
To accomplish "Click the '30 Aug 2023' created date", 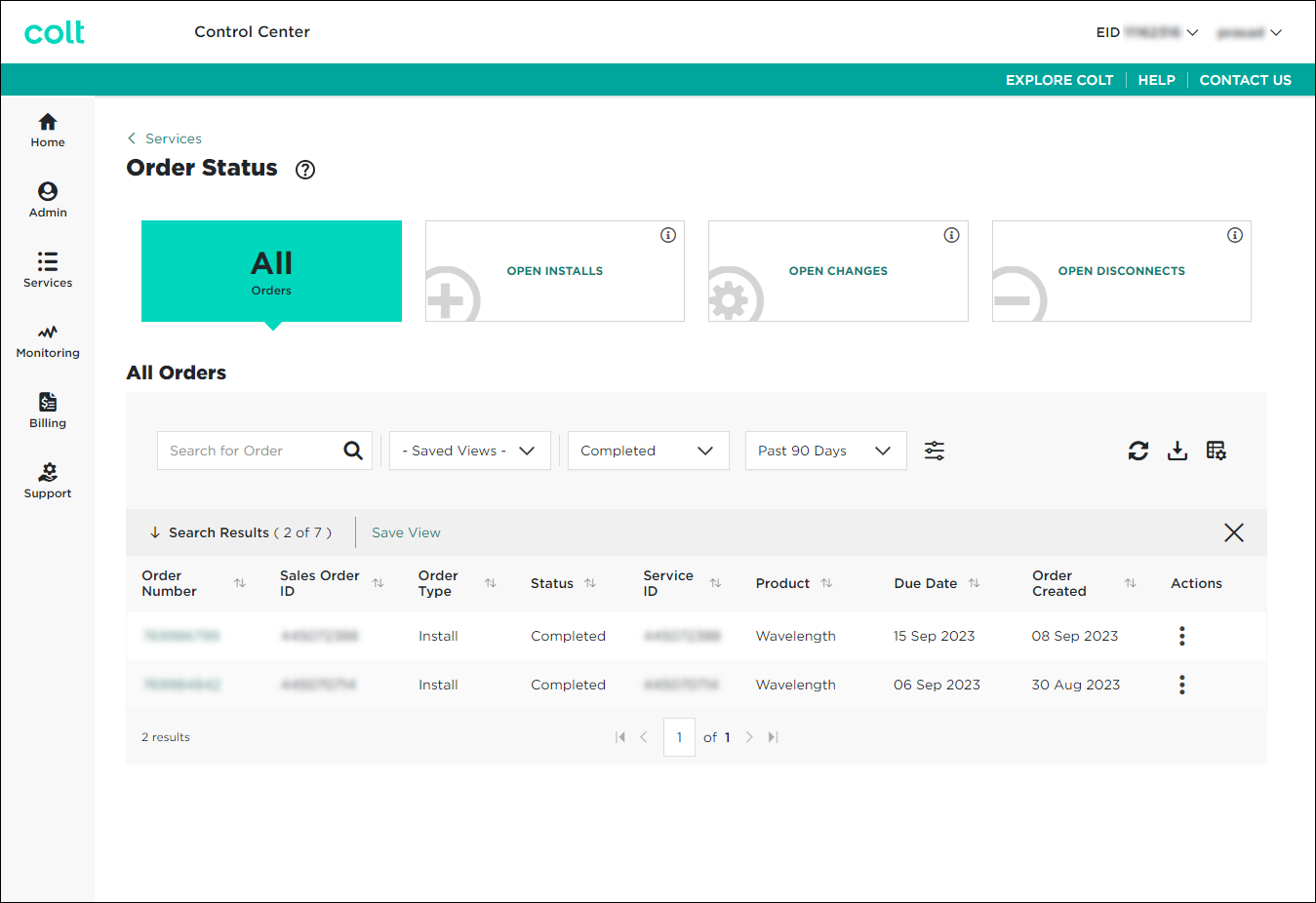I will point(1076,685).
